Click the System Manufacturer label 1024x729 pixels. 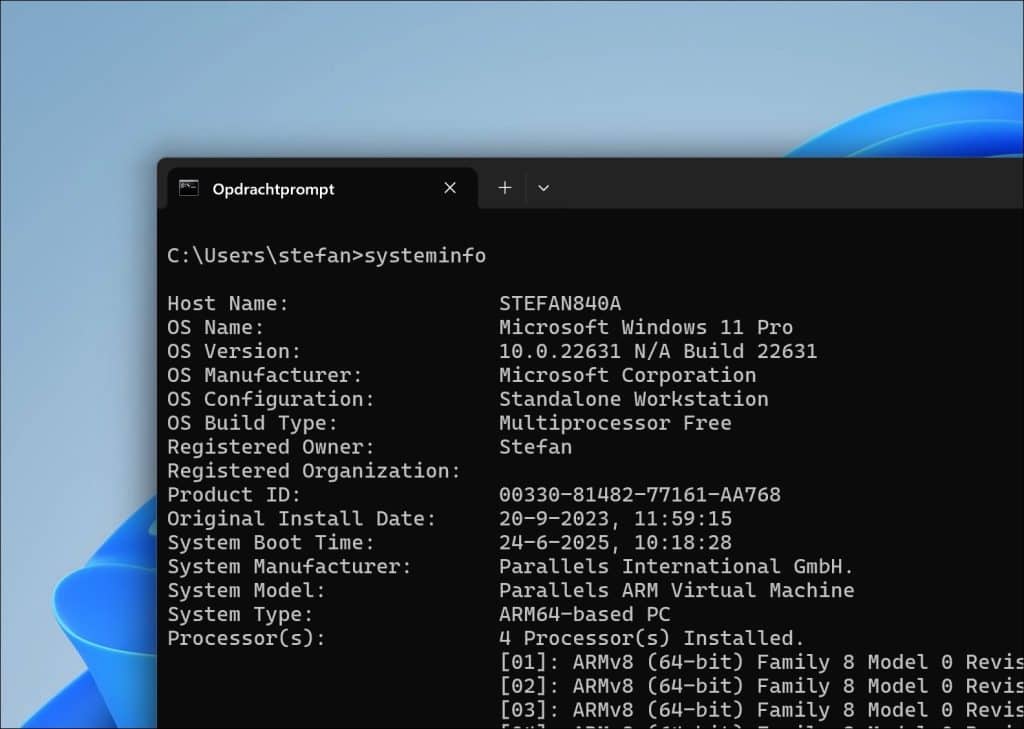(x=289, y=566)
